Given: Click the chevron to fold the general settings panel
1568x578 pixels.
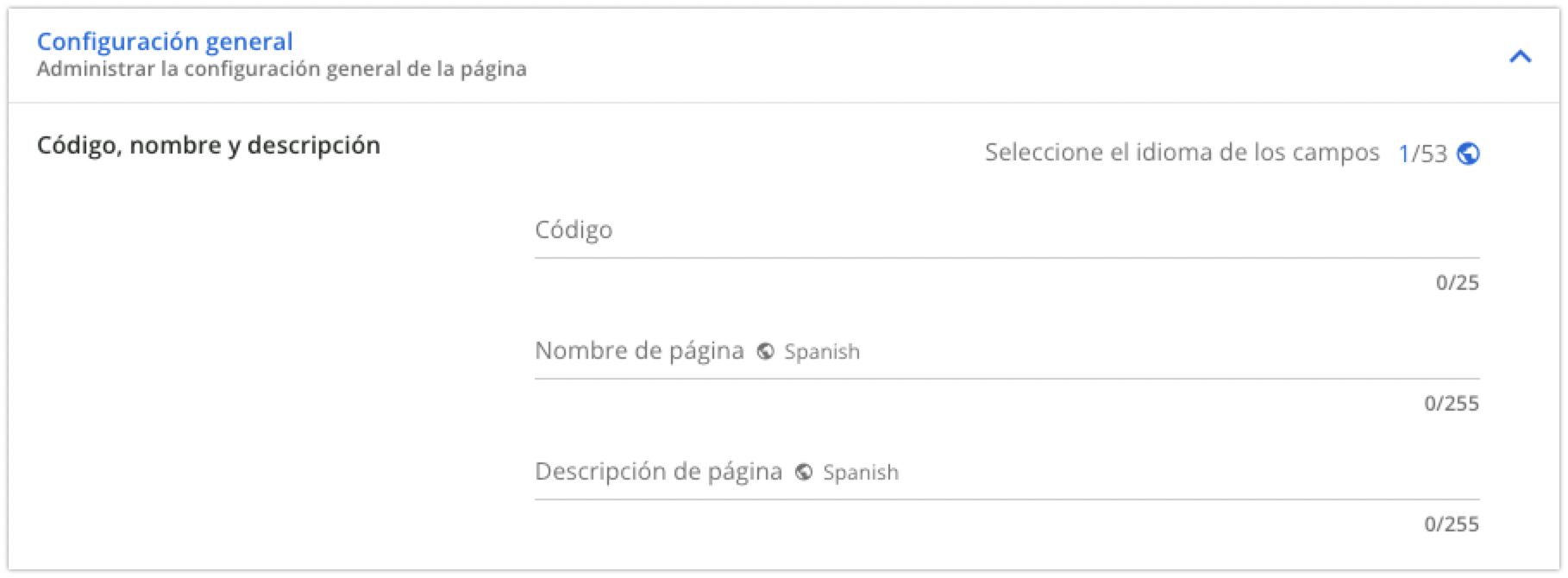Looking at the screenshot, I should click(x=1519, y=56).
